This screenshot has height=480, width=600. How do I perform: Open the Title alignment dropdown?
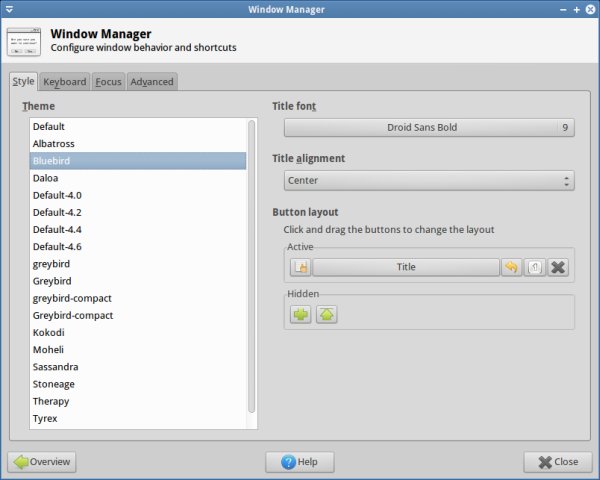pos(429,180)
